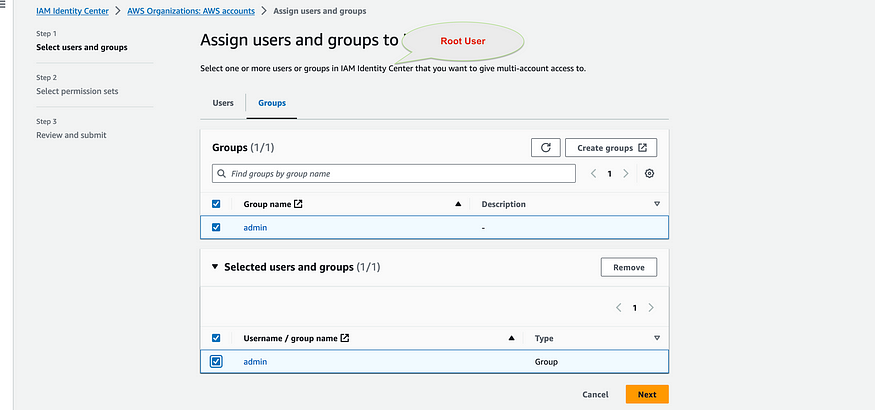The width and height of the screenshot is (875, 410).
Task: Click the Type column header
Action: click(544, 338)
